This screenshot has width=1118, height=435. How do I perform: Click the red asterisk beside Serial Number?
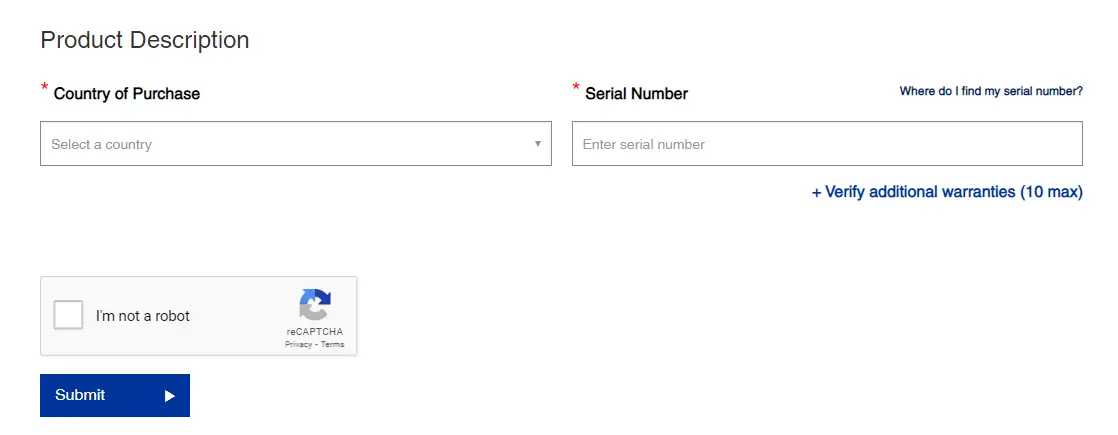point(576,89)
